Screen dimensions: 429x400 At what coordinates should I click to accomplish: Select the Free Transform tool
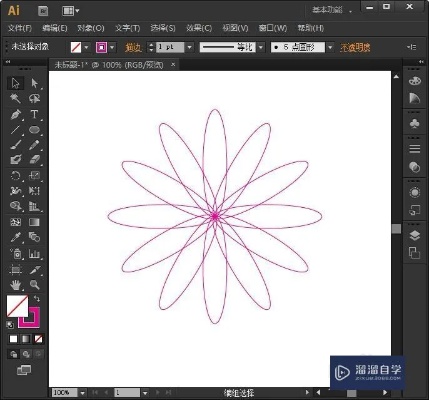tap(34, 191)
